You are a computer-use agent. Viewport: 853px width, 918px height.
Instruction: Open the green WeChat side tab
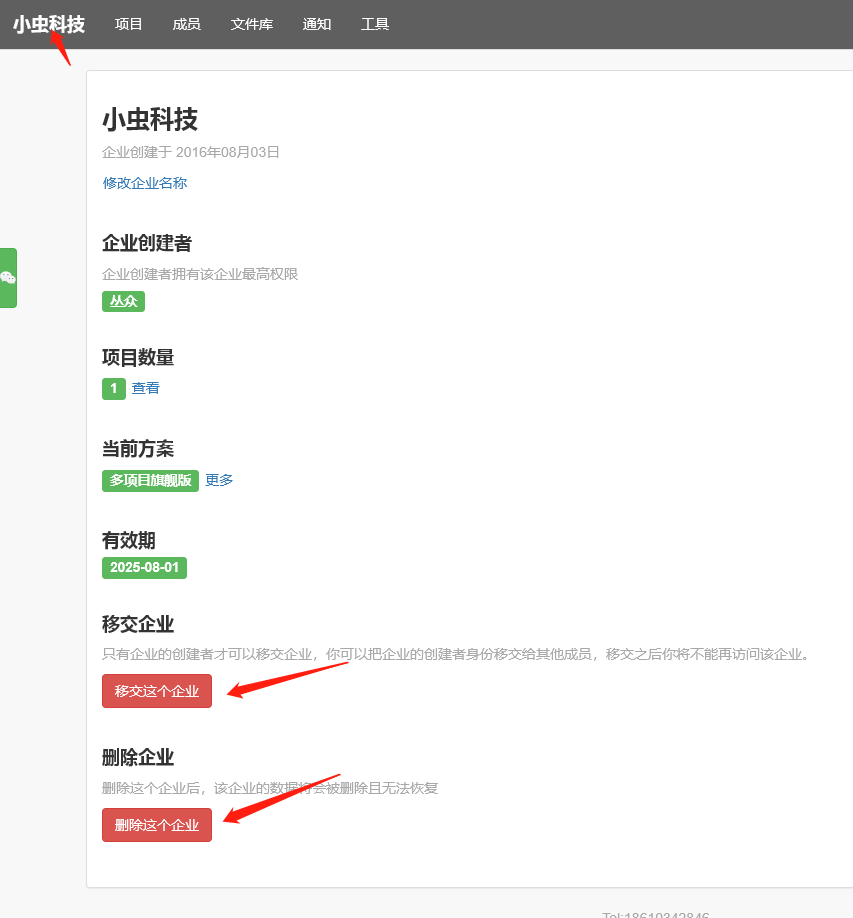point(8,278)
